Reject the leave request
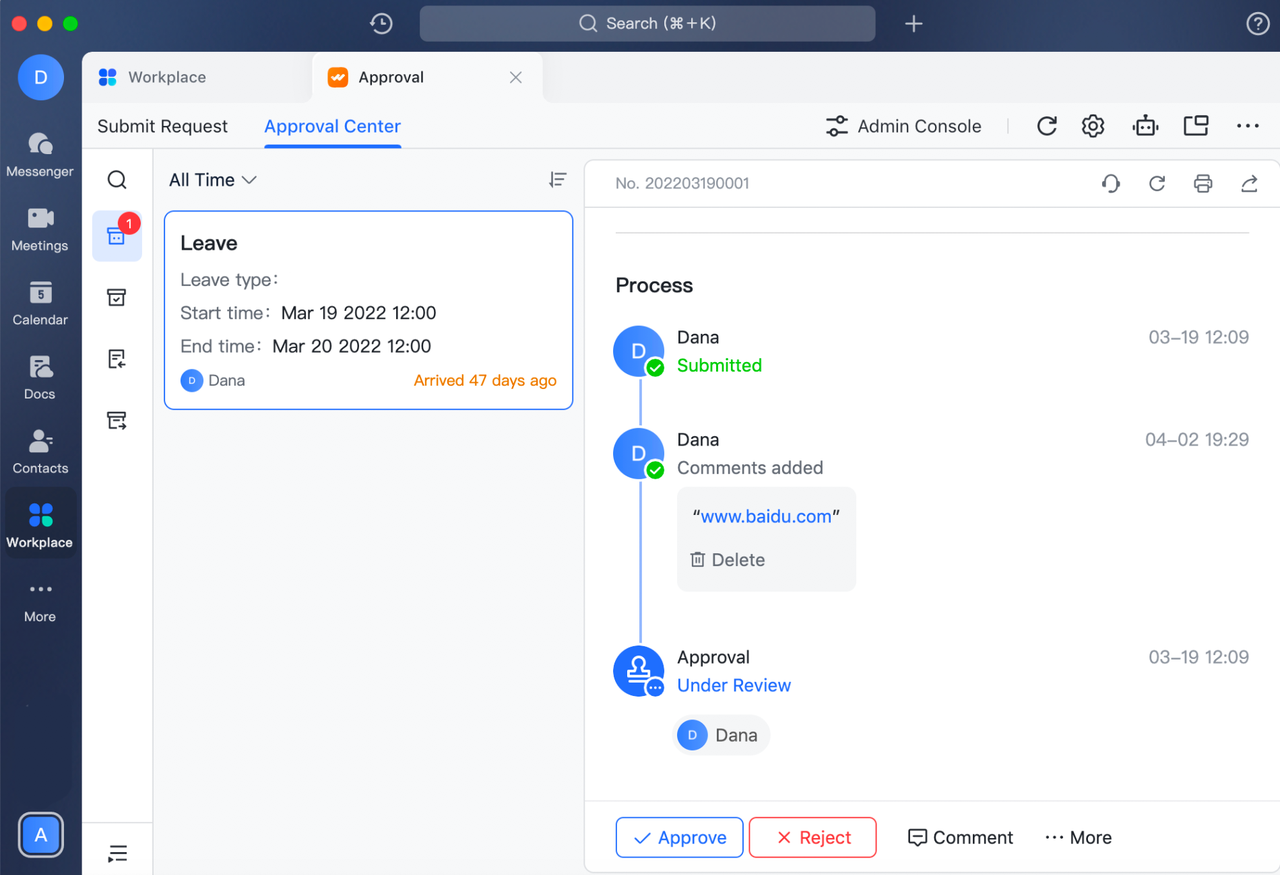 point(812,838)
